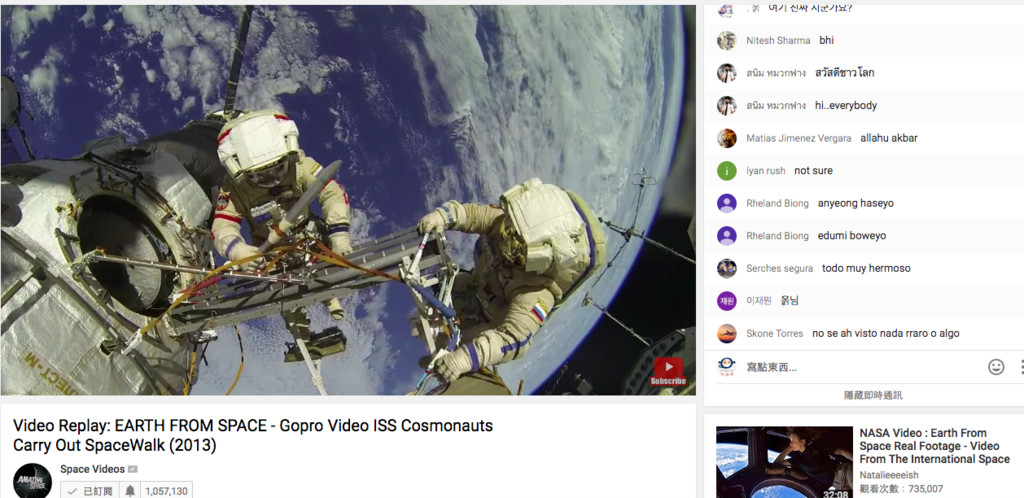Select Rheland Biong's "anyeong haseyo" message
Viewport: 1024px width, 498px height.
(855, 204)
